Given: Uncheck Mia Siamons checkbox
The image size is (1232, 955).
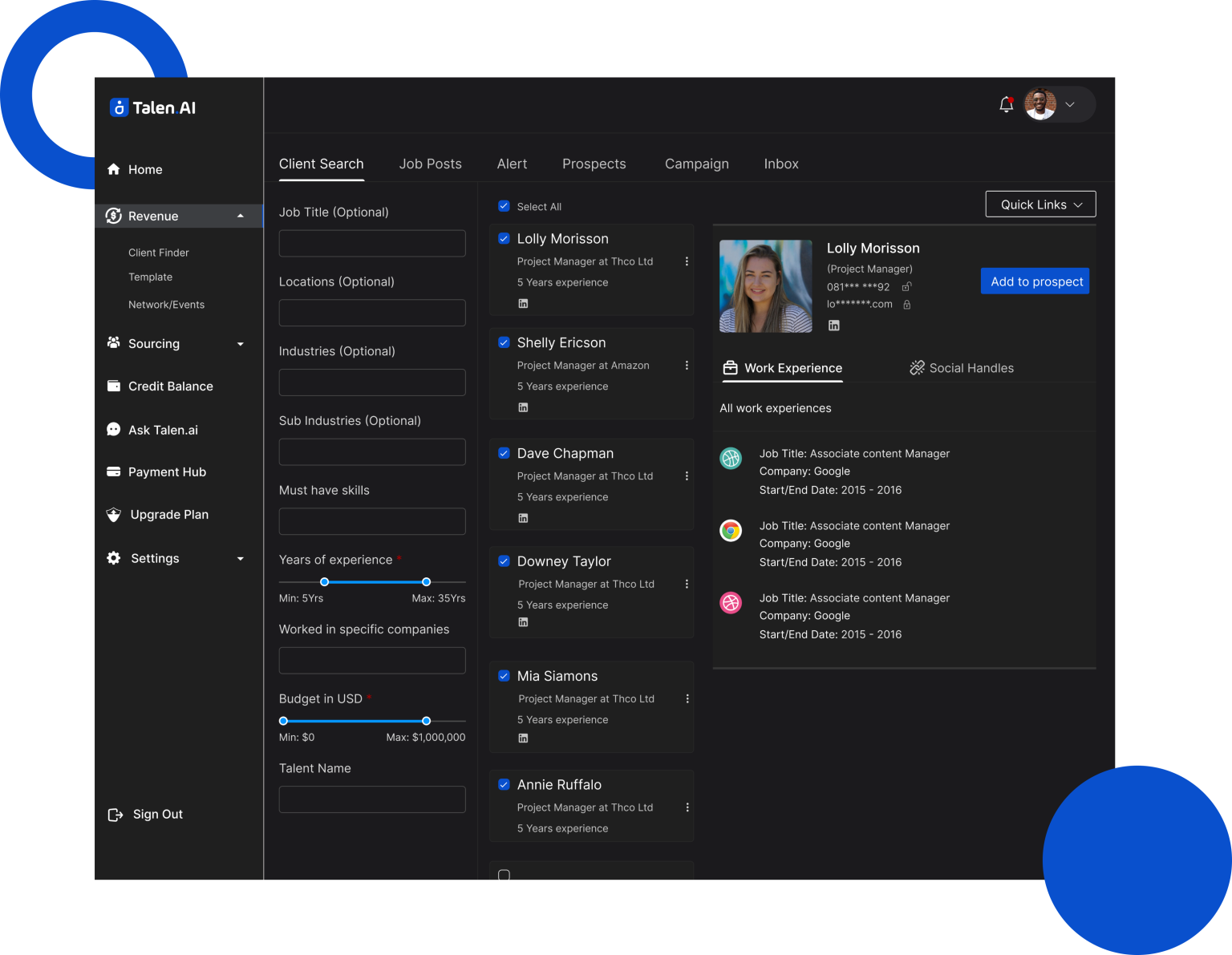Looking at the screenshot, I should tap(504, 676).
